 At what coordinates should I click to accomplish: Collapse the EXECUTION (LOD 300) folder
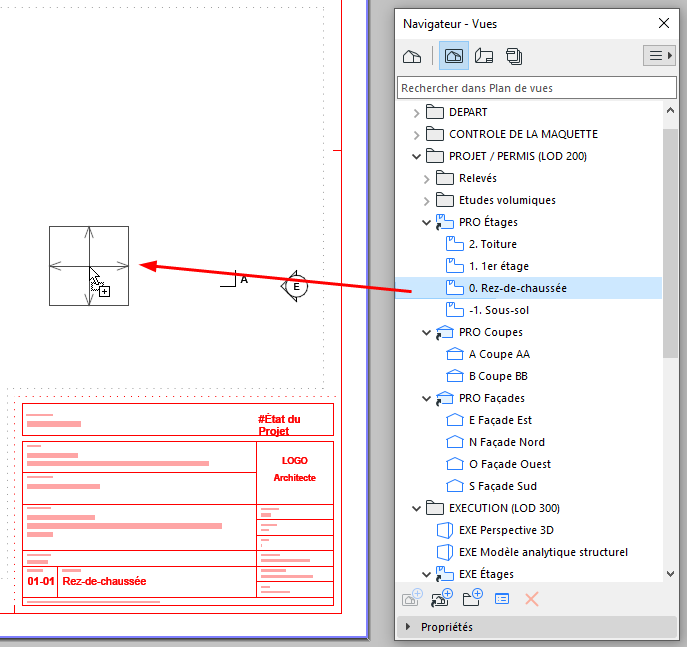[x=416, y=509]
